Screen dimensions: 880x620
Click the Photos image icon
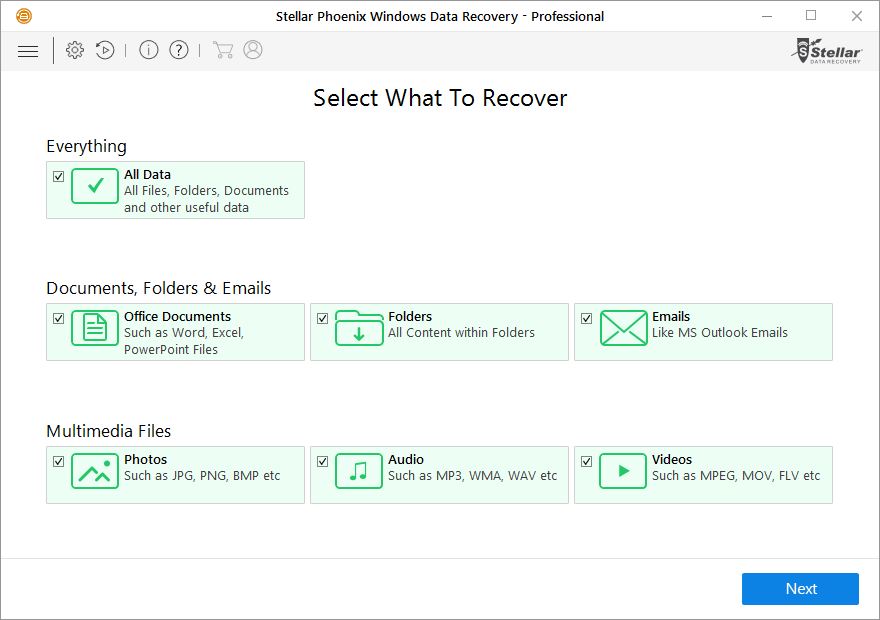point(94,470)
